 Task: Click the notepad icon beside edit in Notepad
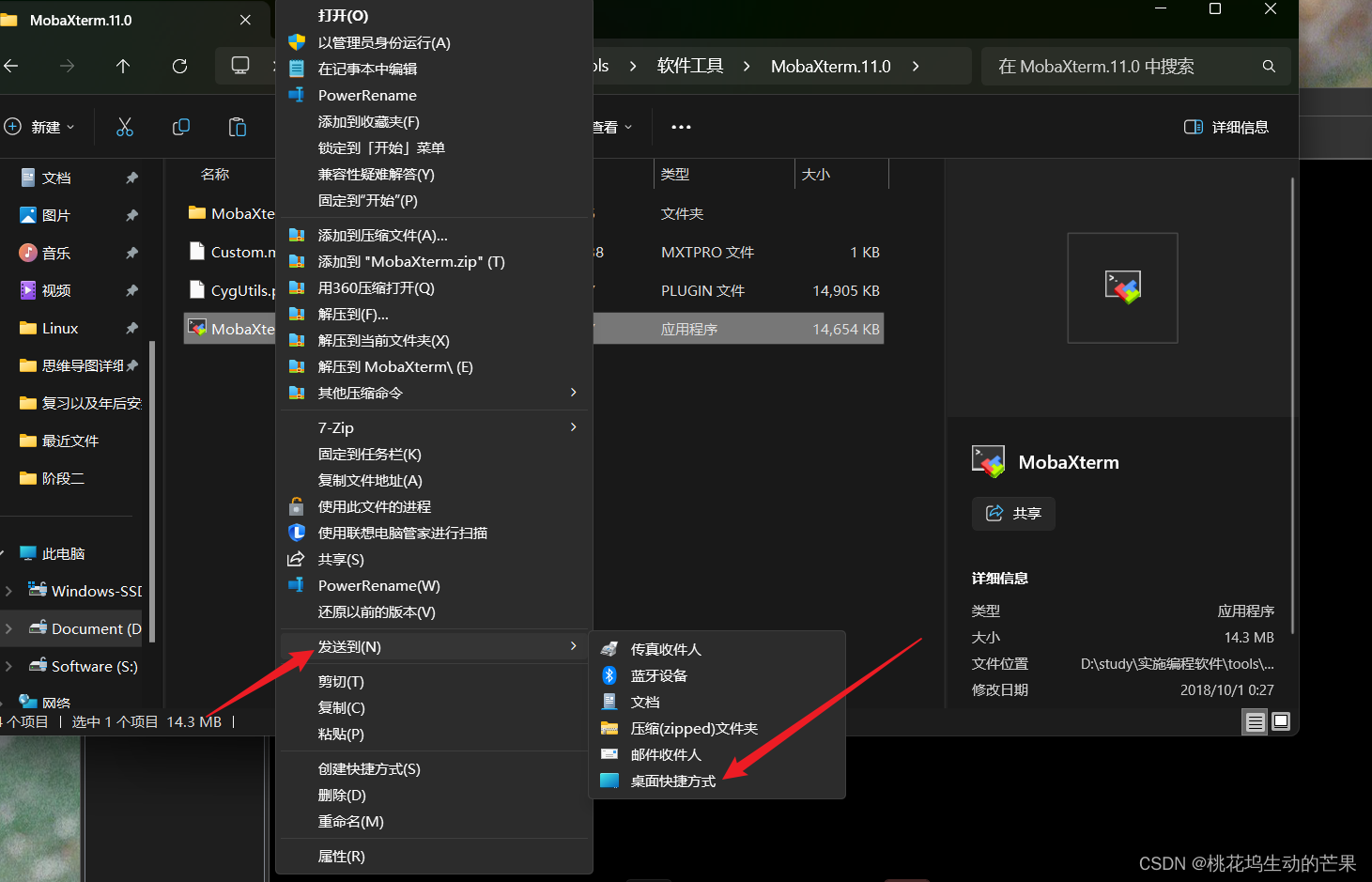(297, 69)
